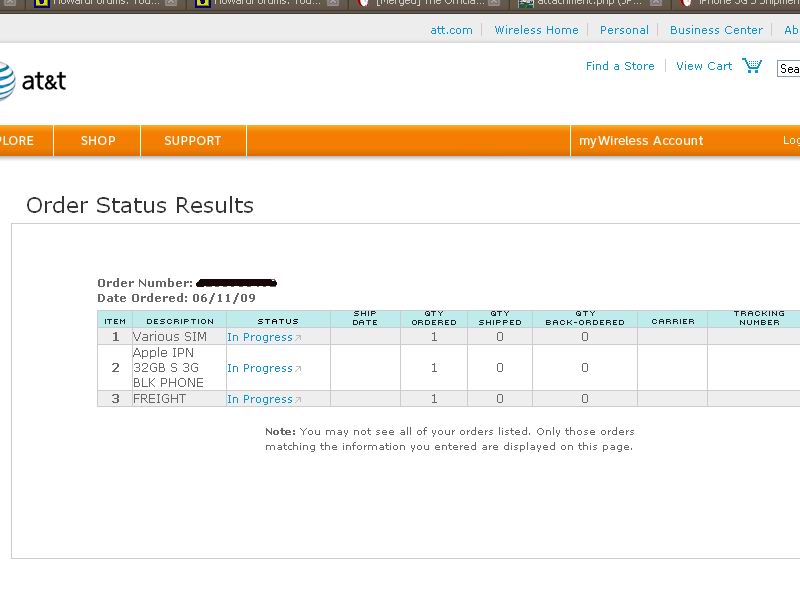Click the Note text below the table
Viewport: 800px width, 600px height.
pos(449,439)
